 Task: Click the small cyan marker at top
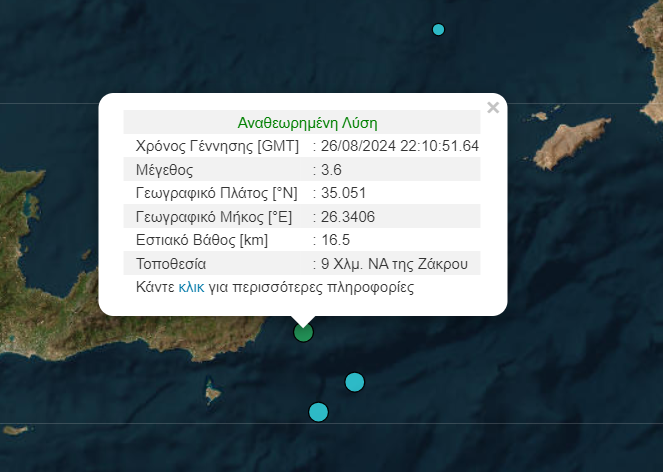438,30
